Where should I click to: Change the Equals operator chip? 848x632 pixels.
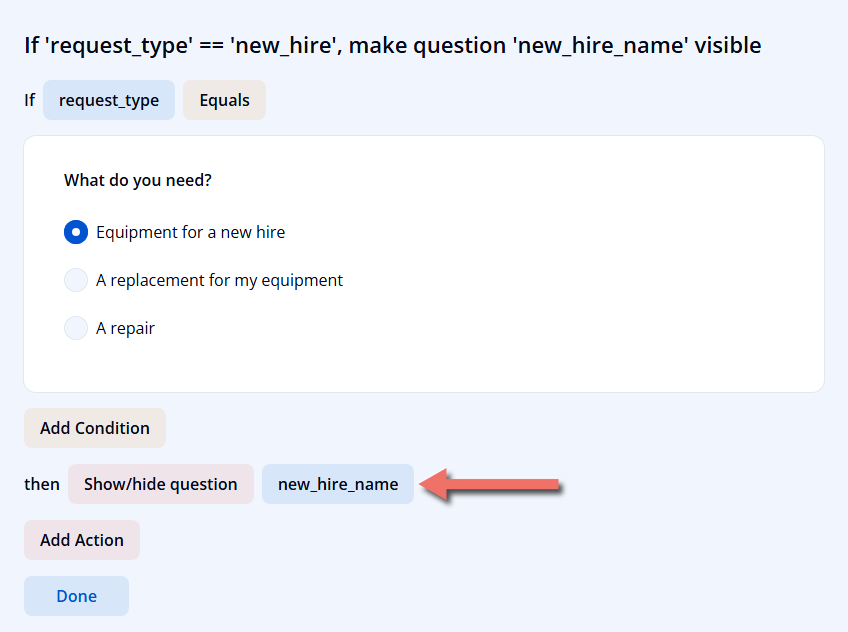point(224,100)
